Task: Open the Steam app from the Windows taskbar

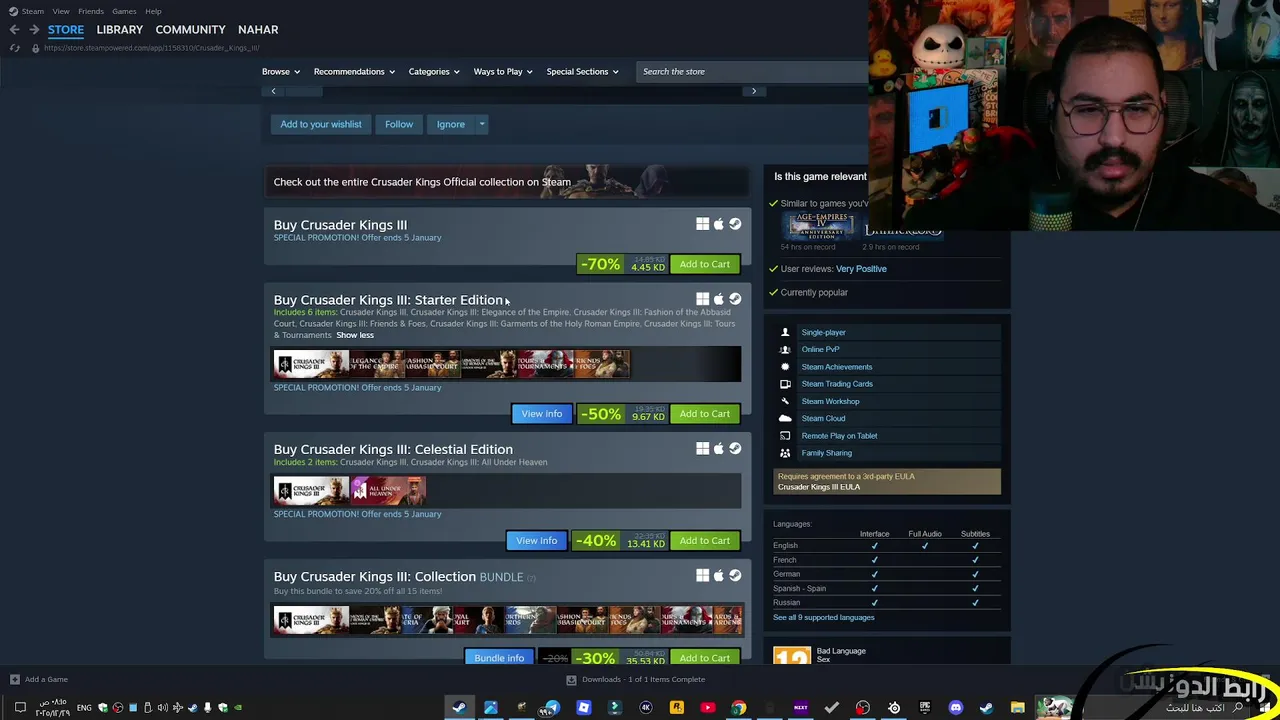Action: (459, 708)
